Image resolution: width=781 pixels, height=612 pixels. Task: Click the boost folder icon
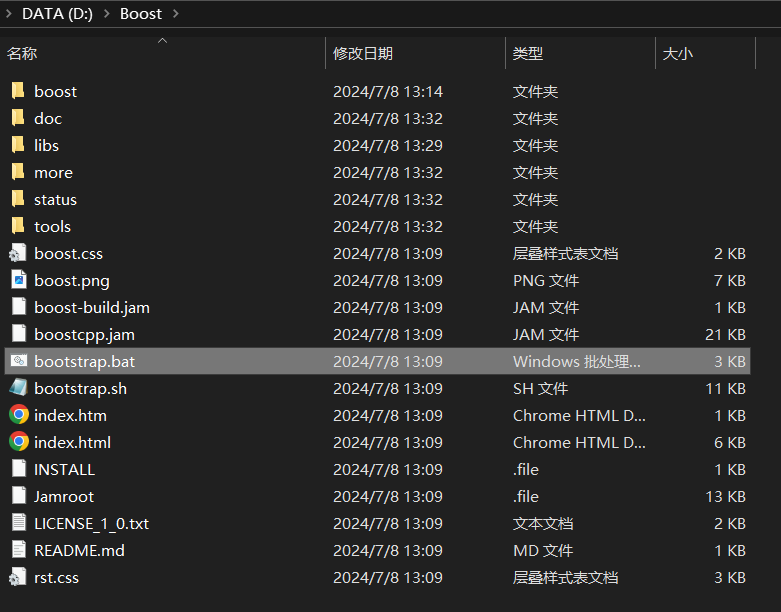click(18, 91)
